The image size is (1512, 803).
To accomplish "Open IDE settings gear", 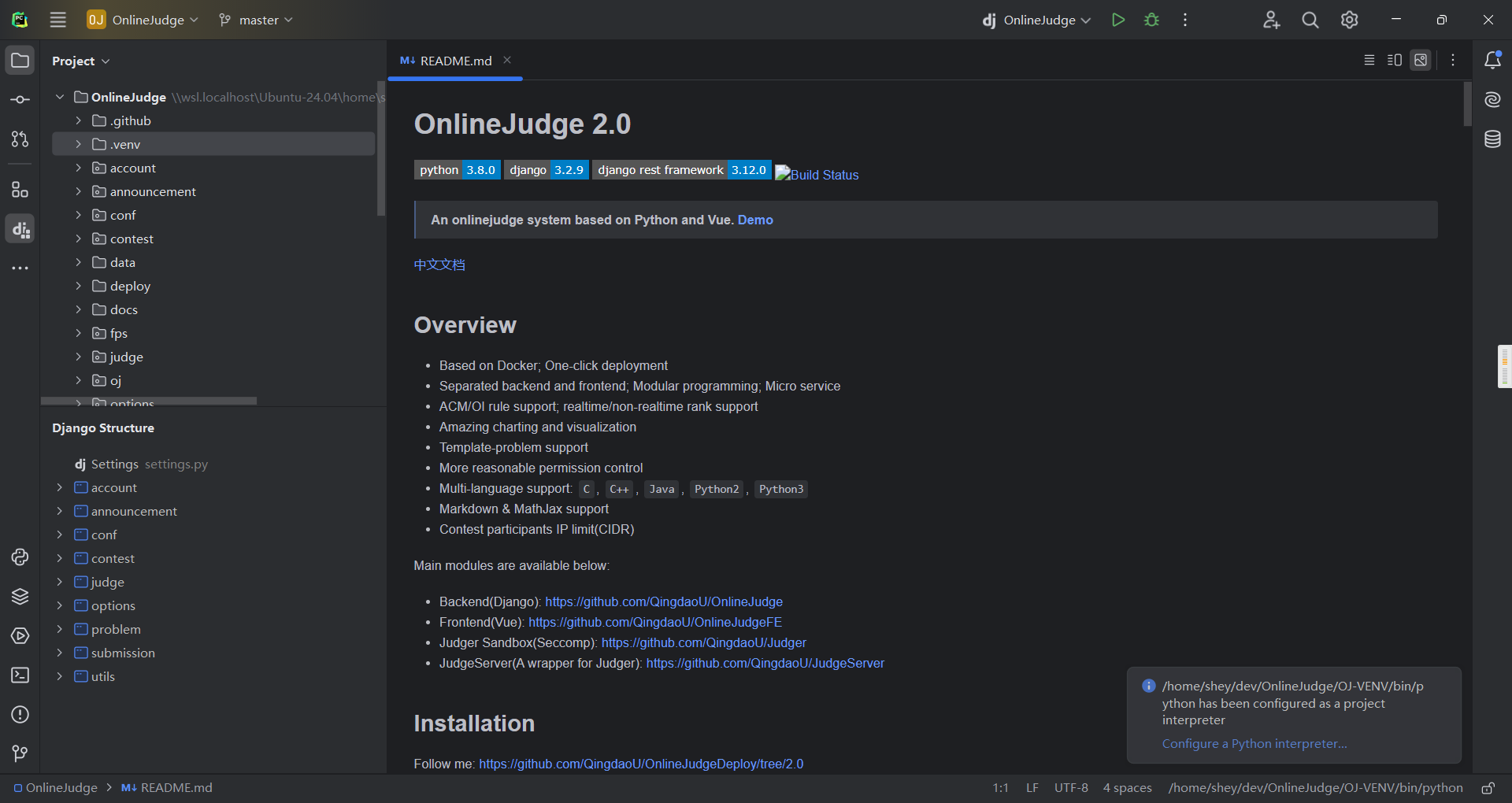I will coord(1350,20).
